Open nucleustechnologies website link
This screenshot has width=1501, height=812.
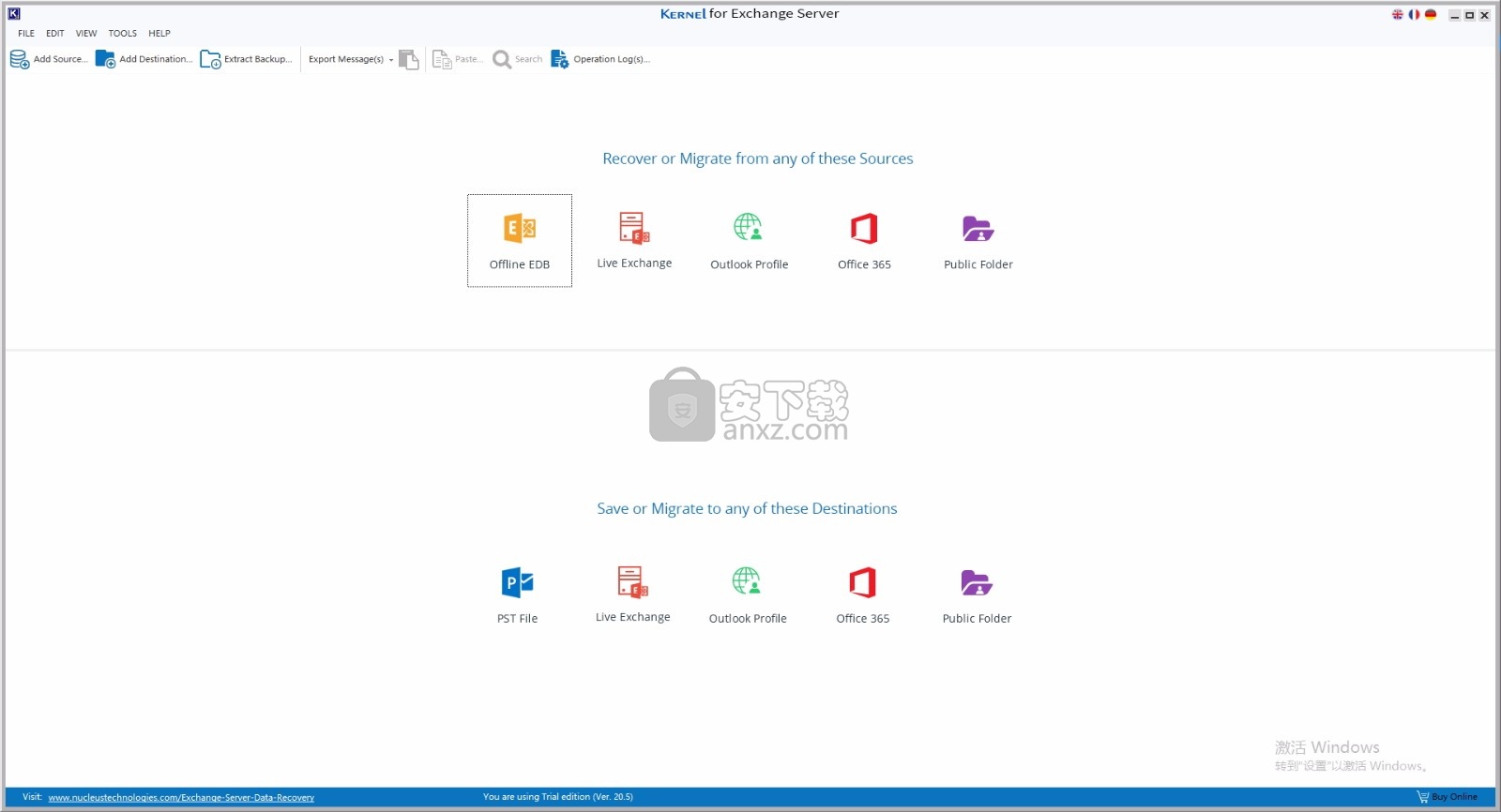click(x=181, y=797)
